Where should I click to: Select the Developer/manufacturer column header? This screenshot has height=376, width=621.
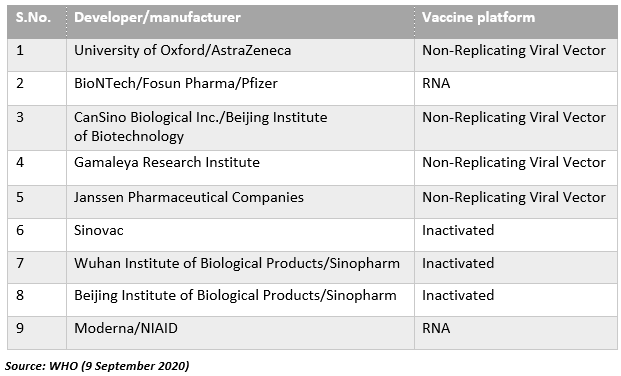pyautogui.click(x=157, y=17)
